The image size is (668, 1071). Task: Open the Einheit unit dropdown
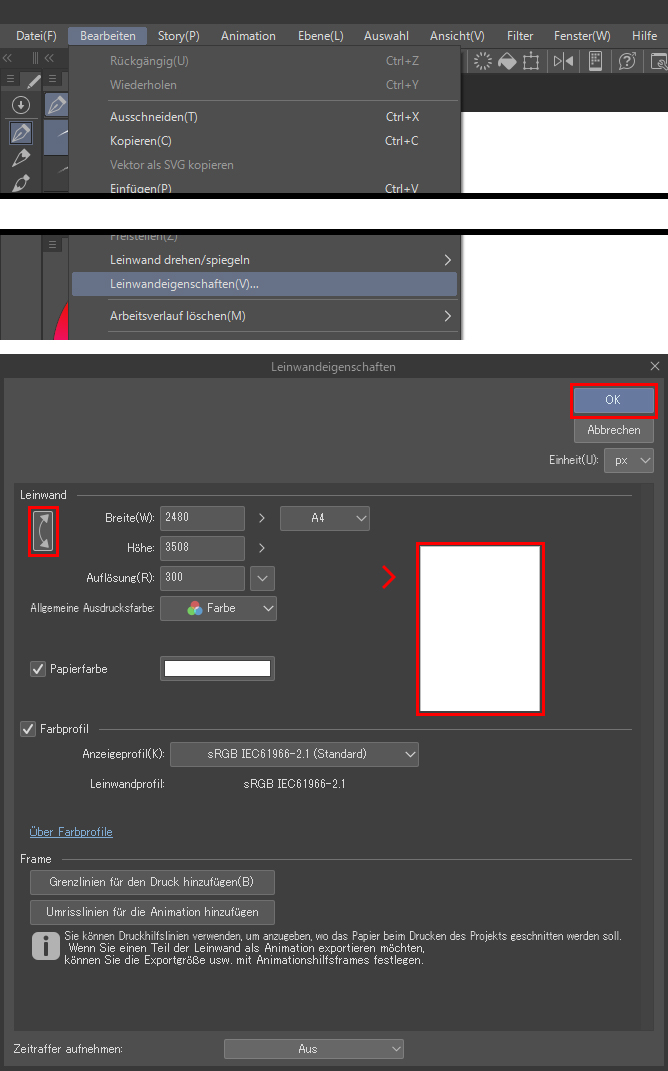629,460
